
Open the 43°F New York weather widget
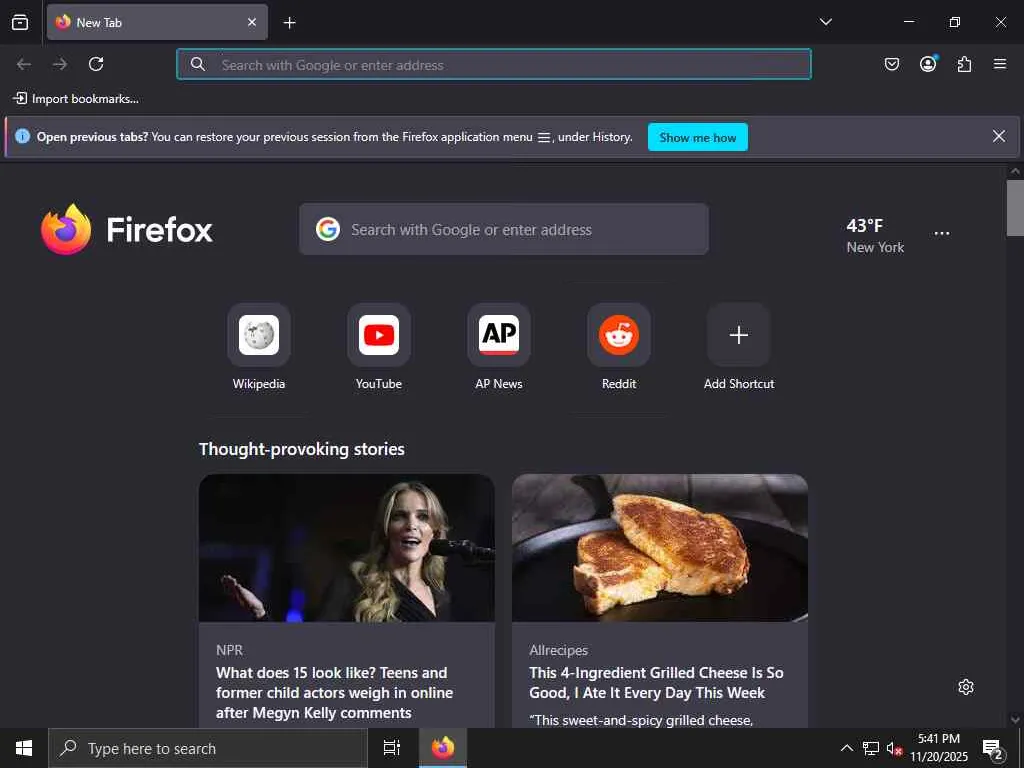tap(875, 236)
